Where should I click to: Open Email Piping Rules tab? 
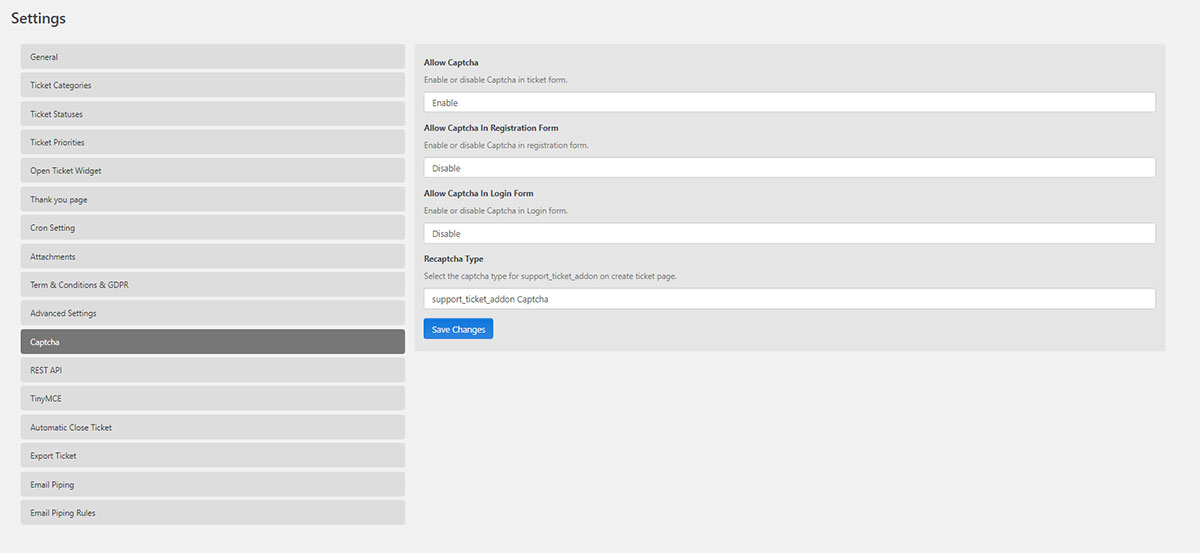click(x=212, y=512)
